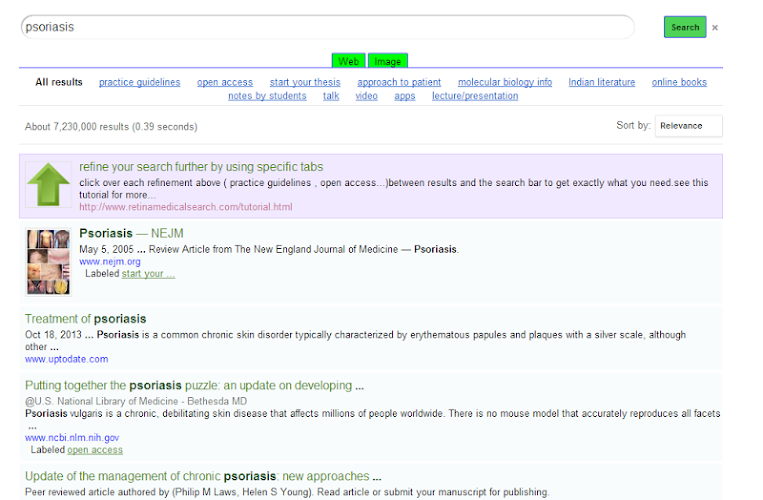Image resolution: width=763 pixels, height=500 pixels.
Task: Switch to the Image tab
Action: pos(388,62)
